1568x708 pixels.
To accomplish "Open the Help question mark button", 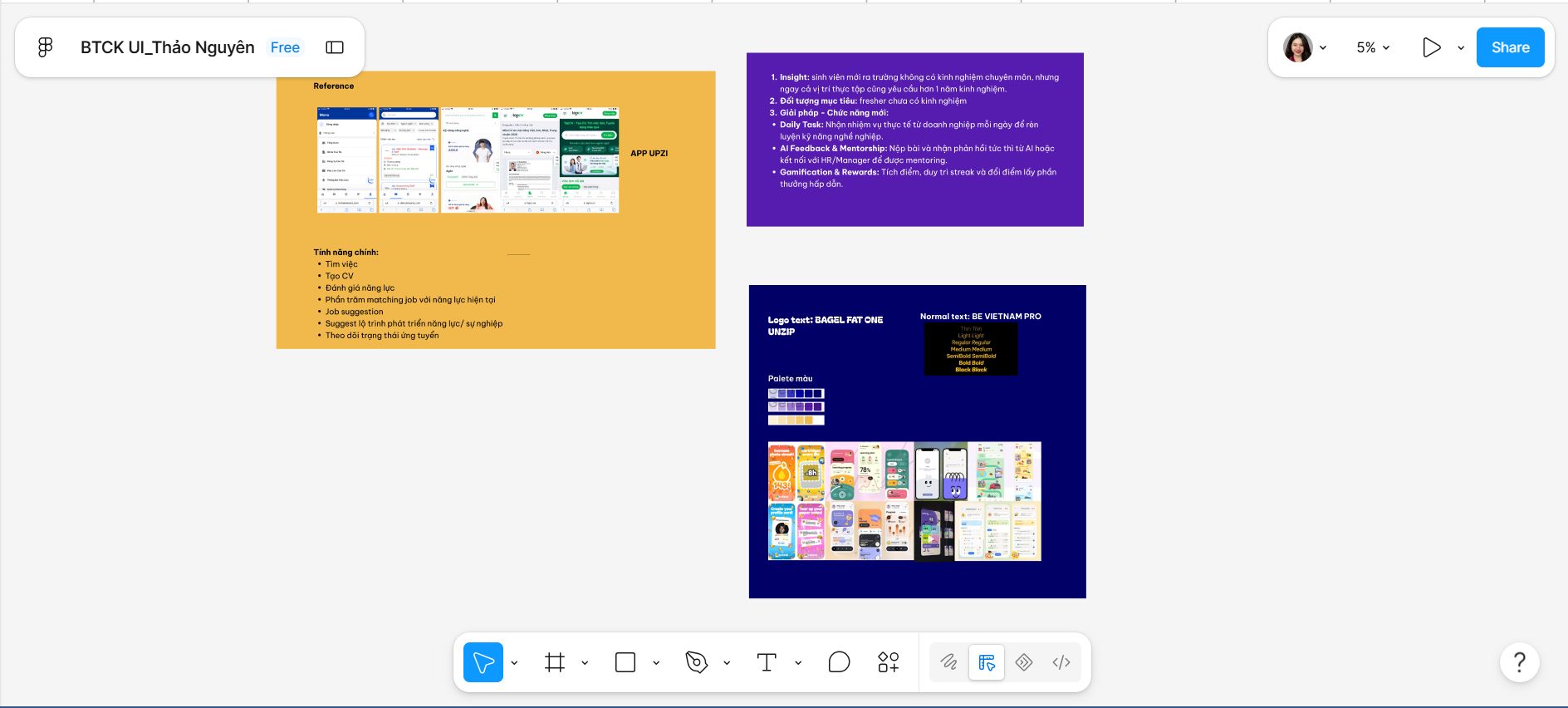I will pos(1520,662).
